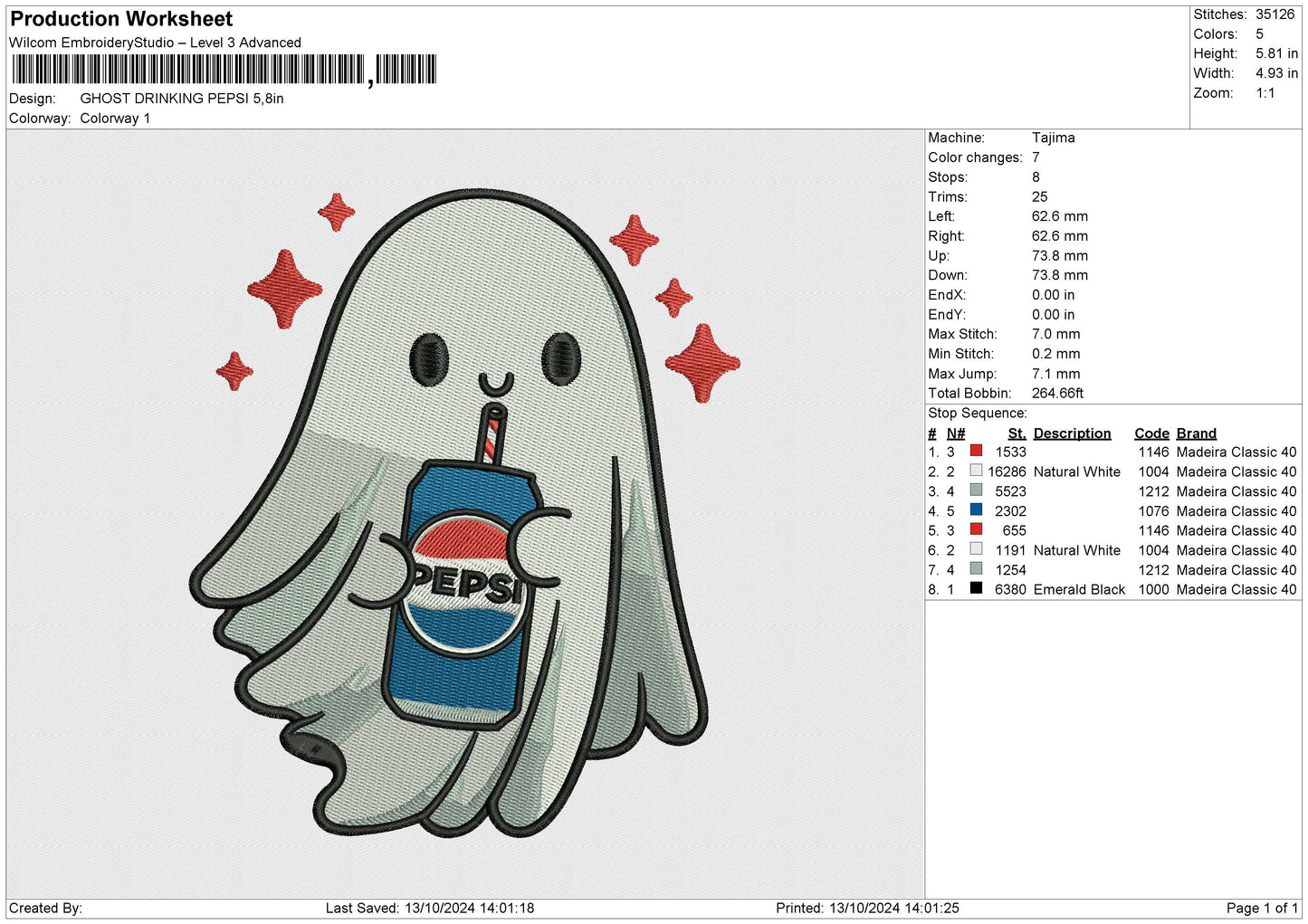Click the Stitches value '35126'
This screenshot has width=1308, height=924.
[x=1275, y=14]
